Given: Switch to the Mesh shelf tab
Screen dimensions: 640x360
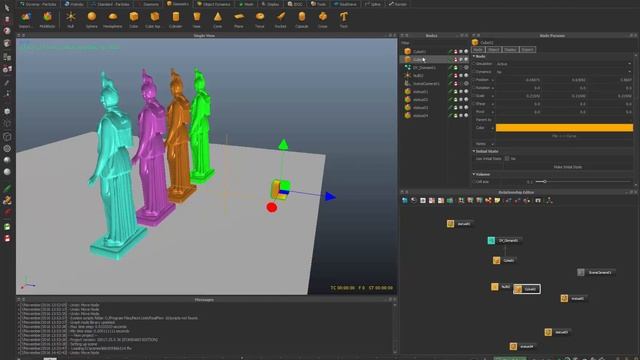Looking at the screenshot, I should tap(246, 4).
